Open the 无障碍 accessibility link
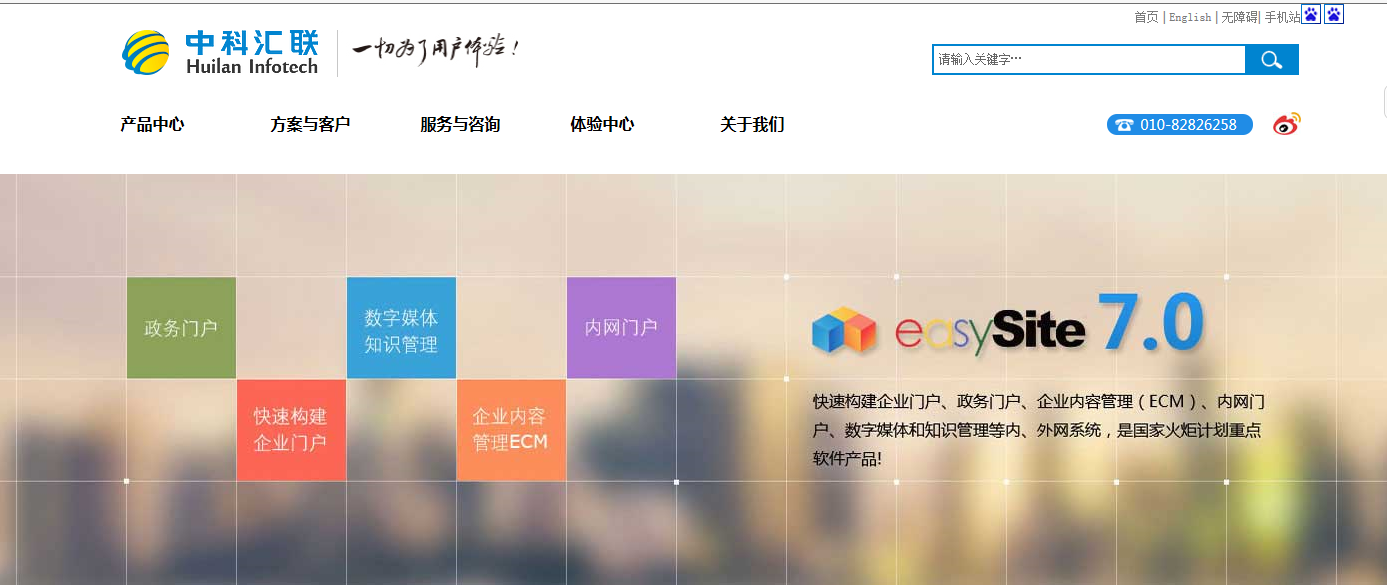The image size is (1387, 585). [1239, 17]
